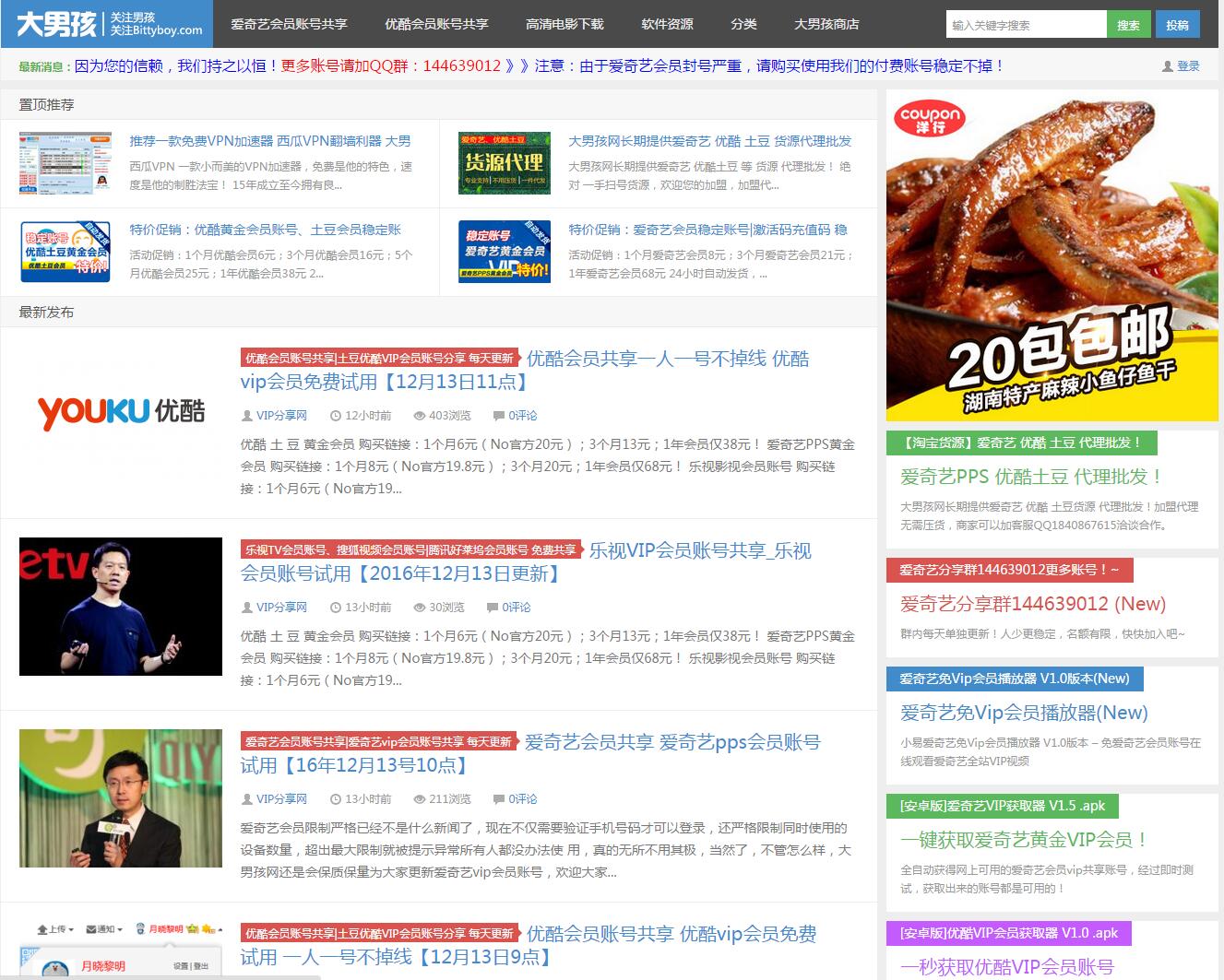The image size is (1224, 980).
Task: Click the 爱奇艺 speaker post thumbnail
Action: pos(121,798)
